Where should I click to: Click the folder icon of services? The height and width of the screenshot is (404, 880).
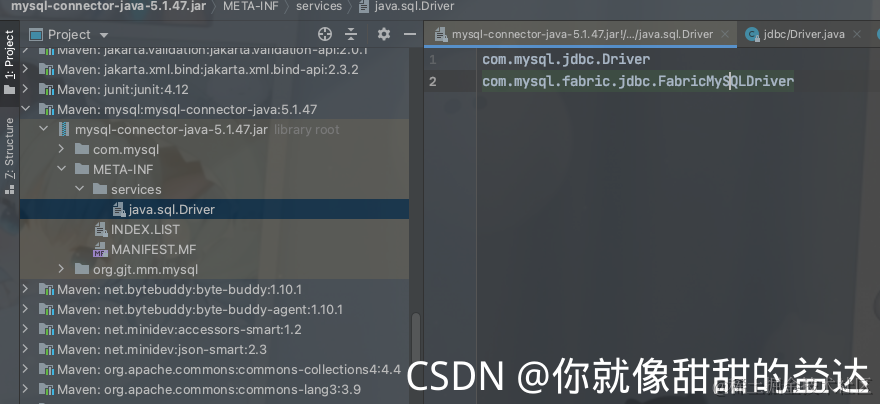coord(100,189)
